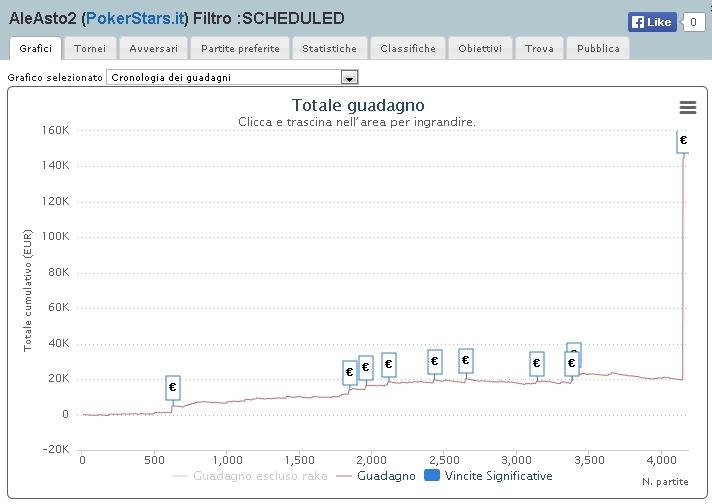The width and height of the screenshot is (712, 504).
Task: Switch to the Grafici tab
Action: [35, 48]
